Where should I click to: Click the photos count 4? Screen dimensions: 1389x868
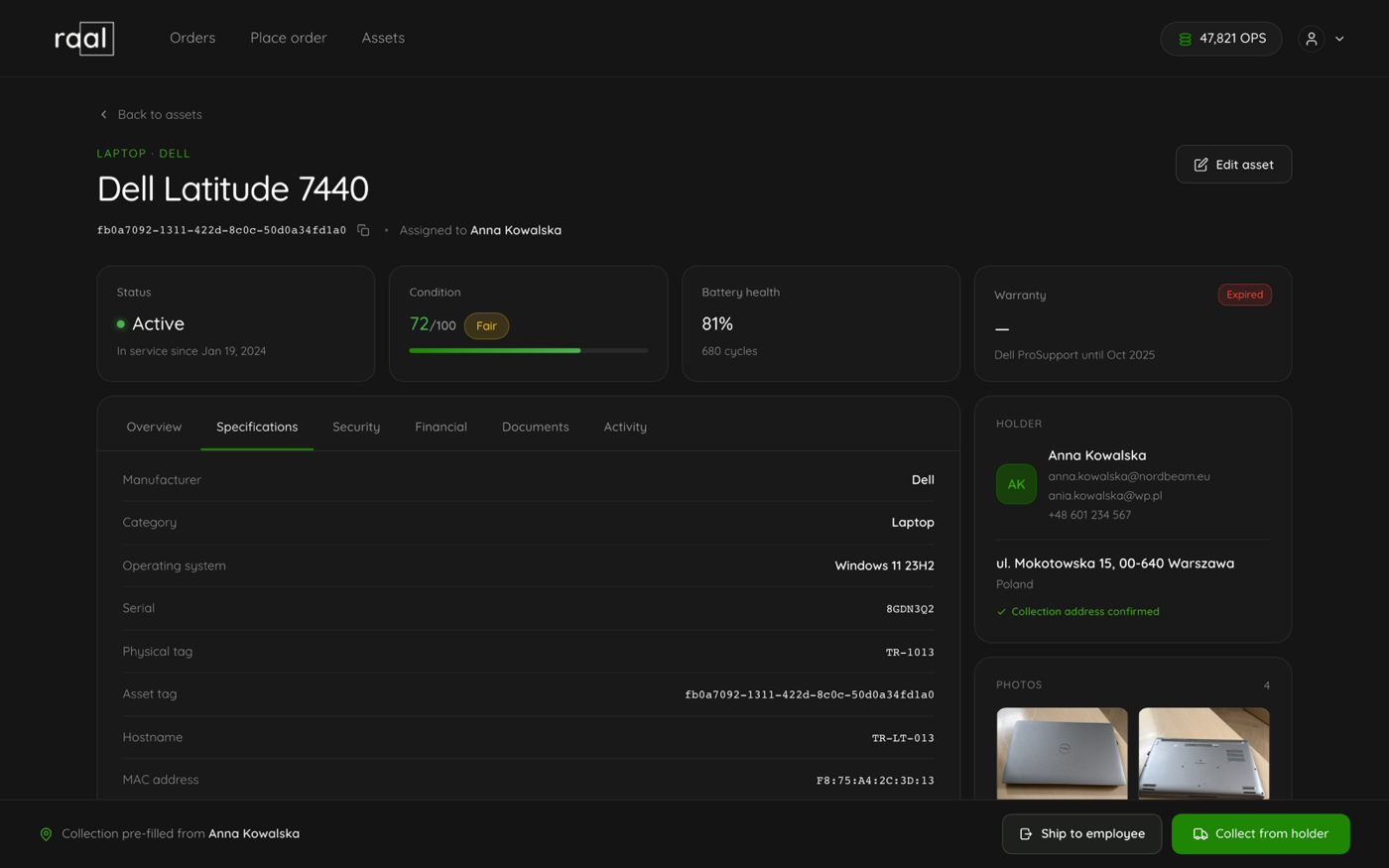pyautogui.click(x=1266, y=685)
